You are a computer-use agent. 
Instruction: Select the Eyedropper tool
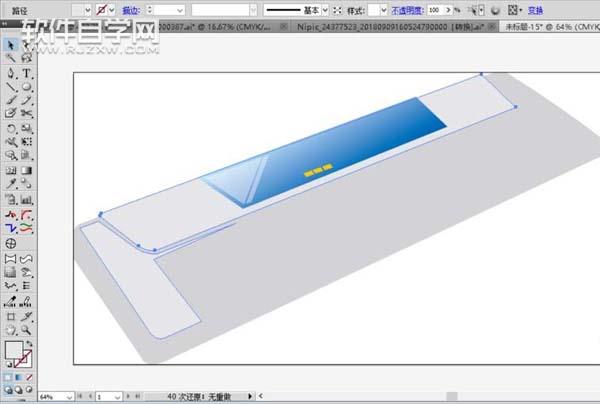pos(10,184)
